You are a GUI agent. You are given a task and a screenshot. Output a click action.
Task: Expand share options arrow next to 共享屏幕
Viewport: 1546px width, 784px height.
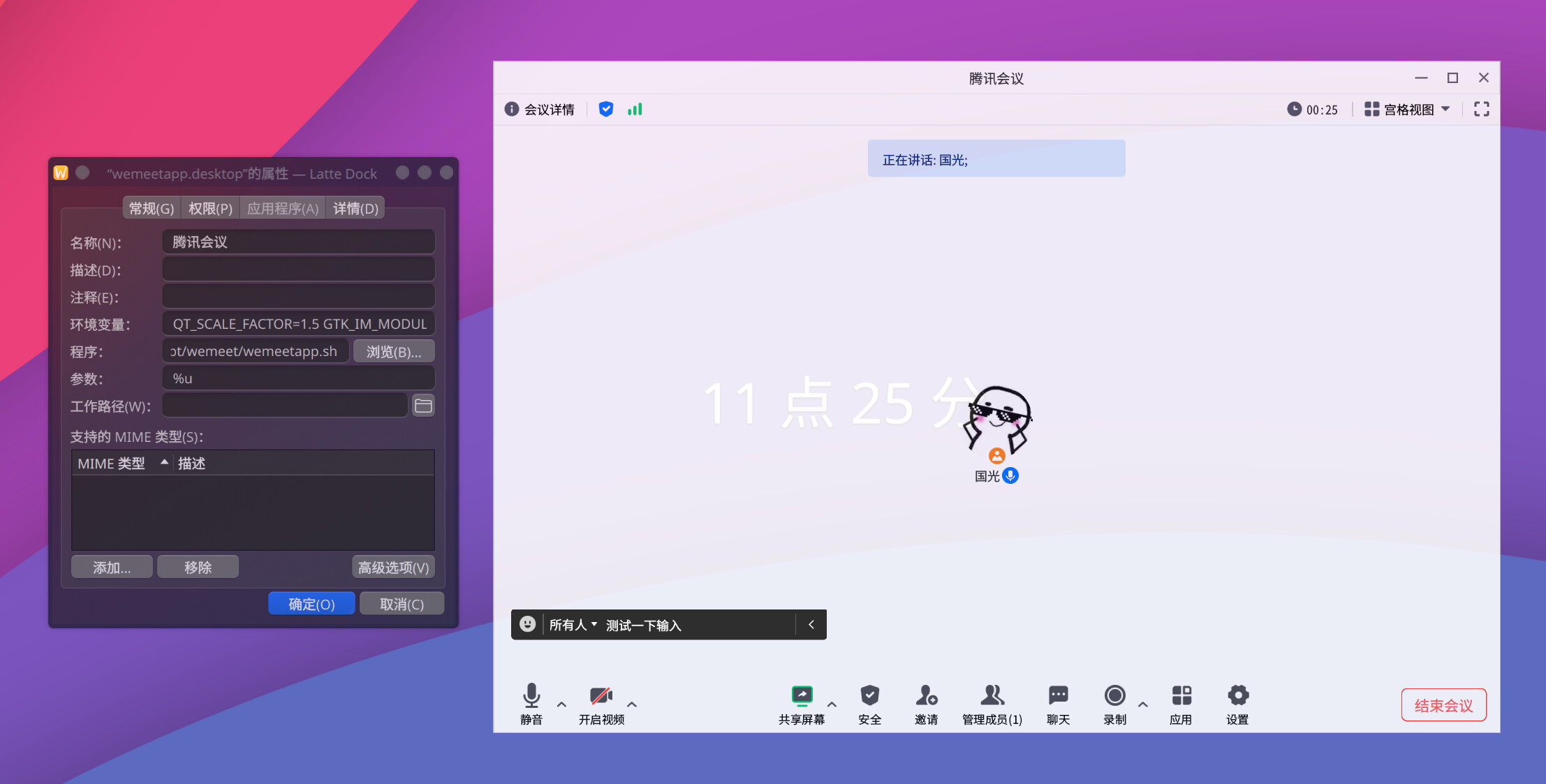[x=832, y=704]
